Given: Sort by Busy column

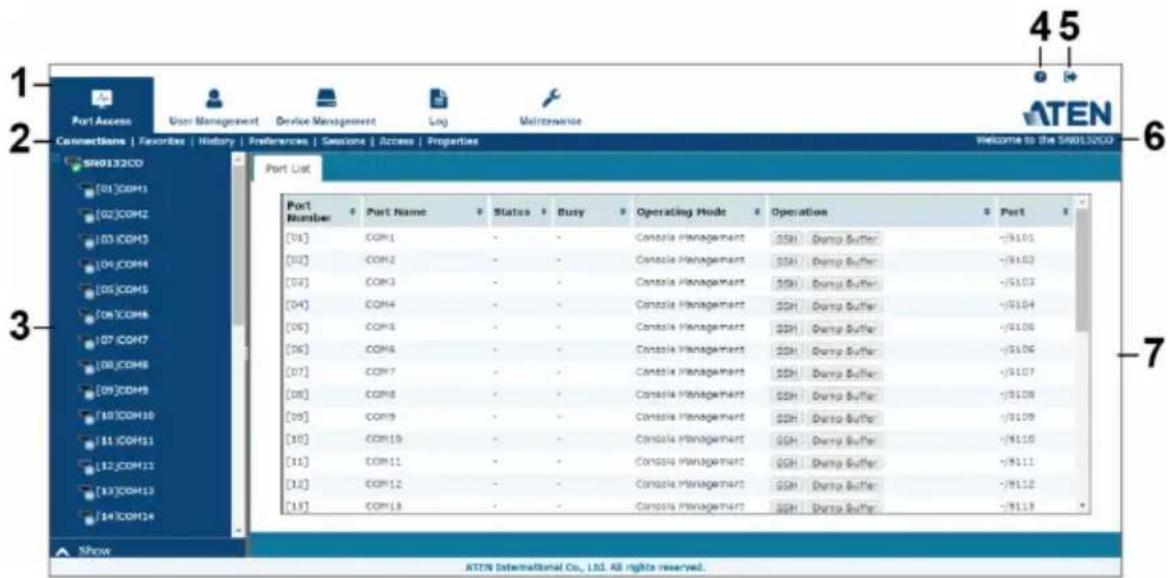Looking at the screenshot, I should click(x=591, y=212).
